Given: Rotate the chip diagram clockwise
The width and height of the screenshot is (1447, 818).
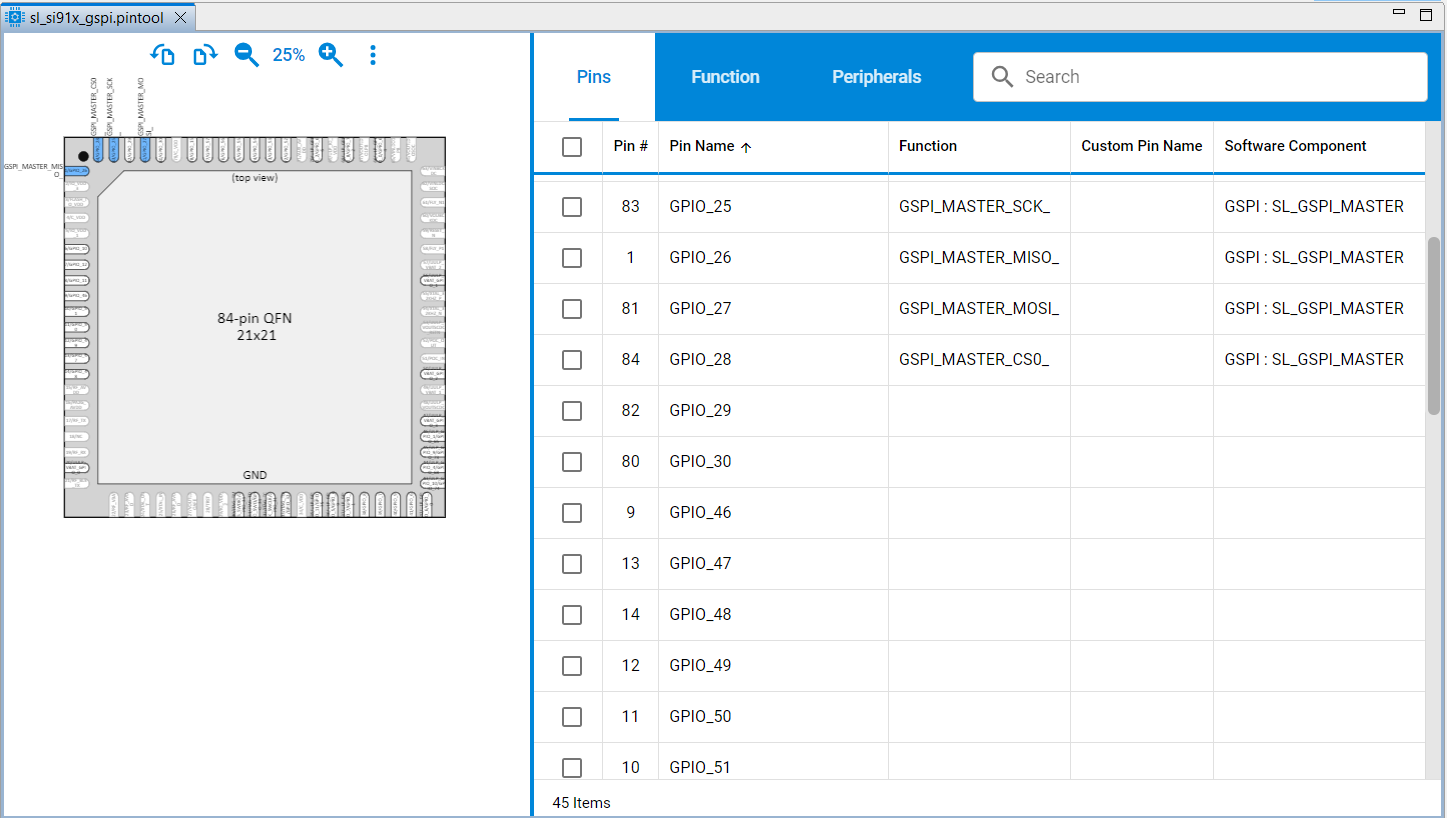Looking at the screenshot, I should pos(205,55).
